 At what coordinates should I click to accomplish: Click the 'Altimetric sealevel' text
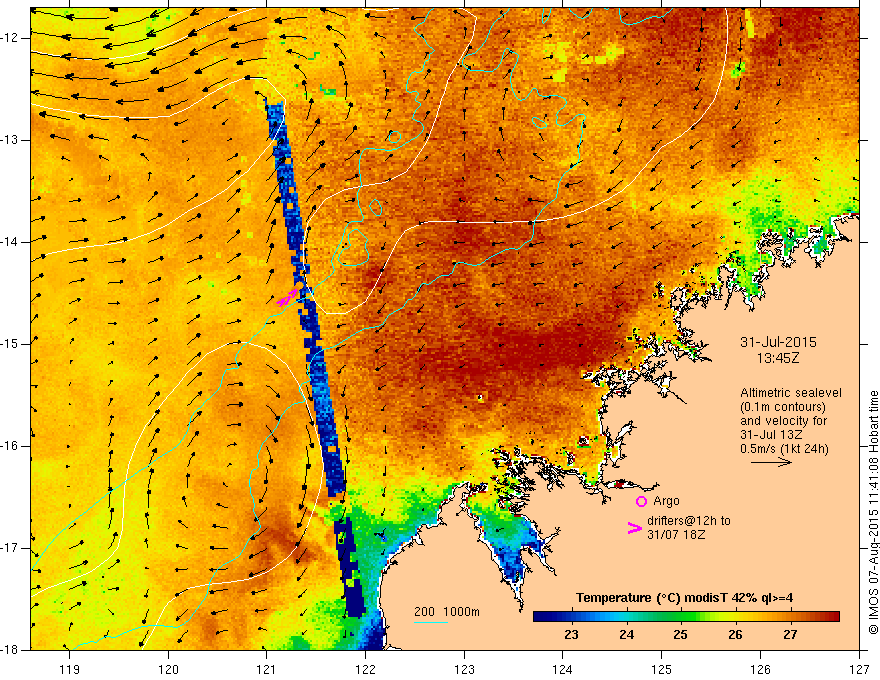click(x=791, y=393)
